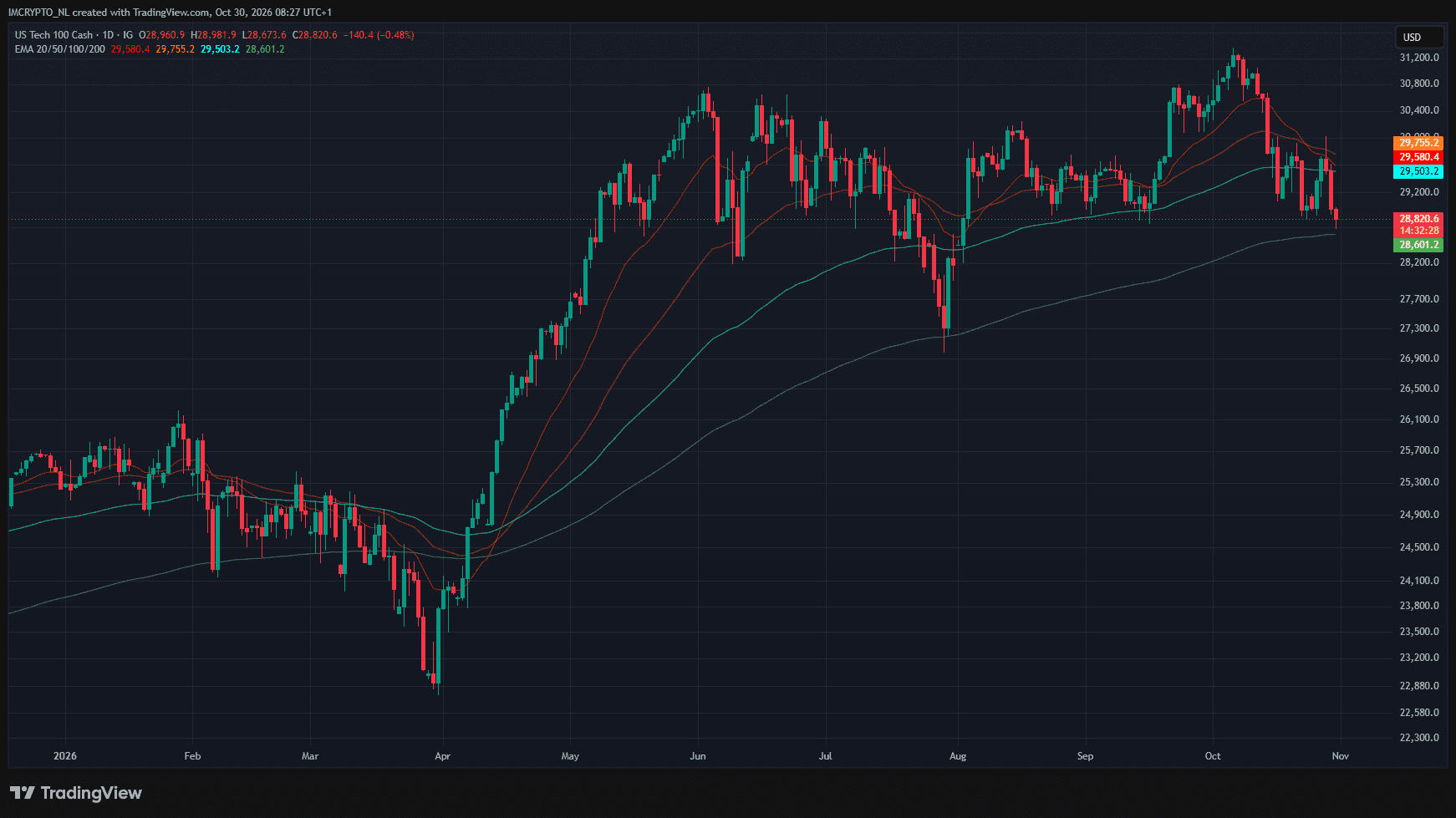The image size is (1456, 818).
Task: Click the IMCRYPTO_NL created with TradingView.com header
Action: [170, 13]
